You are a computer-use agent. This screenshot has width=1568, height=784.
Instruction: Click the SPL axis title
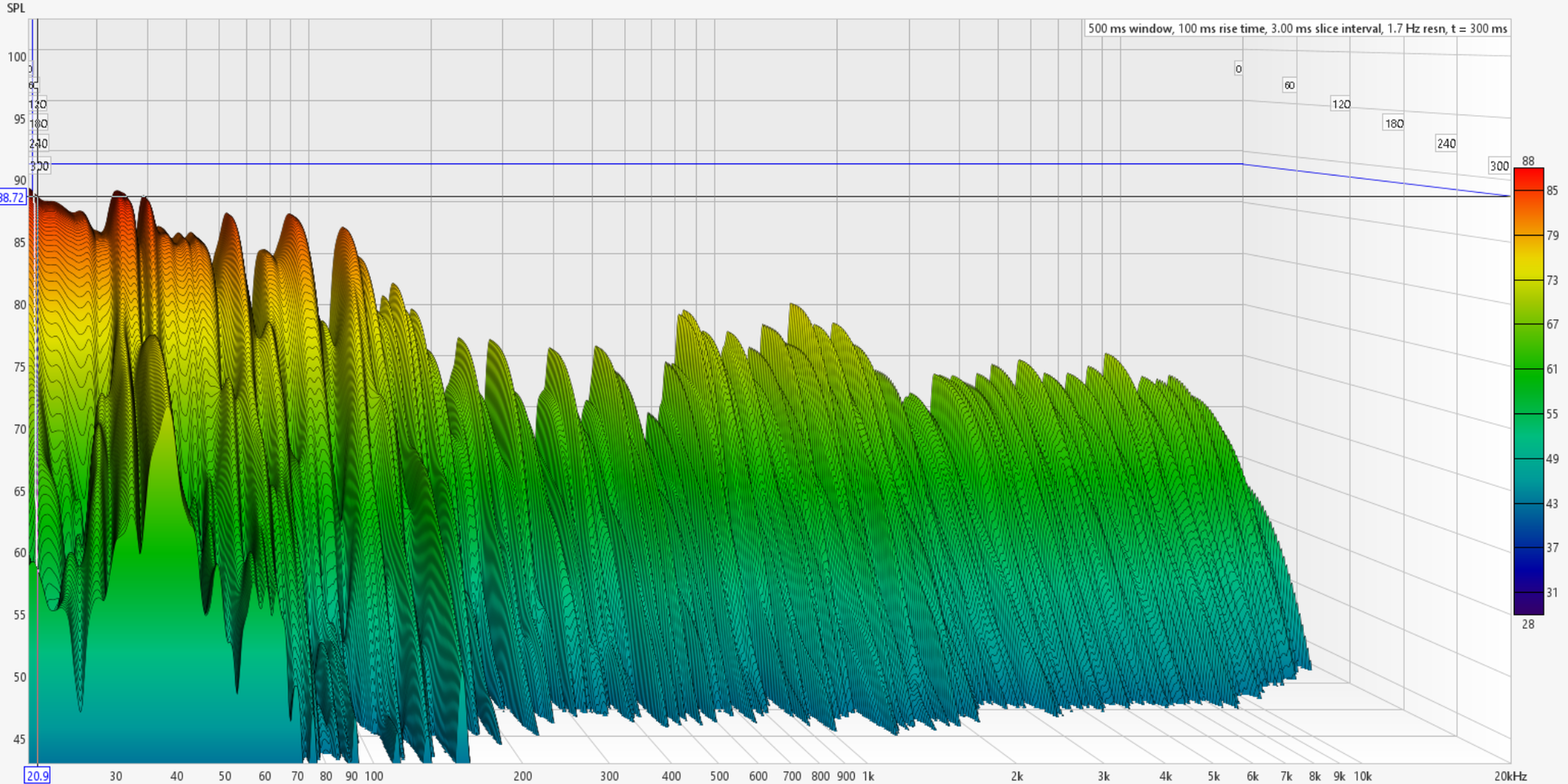click(16, 8)
